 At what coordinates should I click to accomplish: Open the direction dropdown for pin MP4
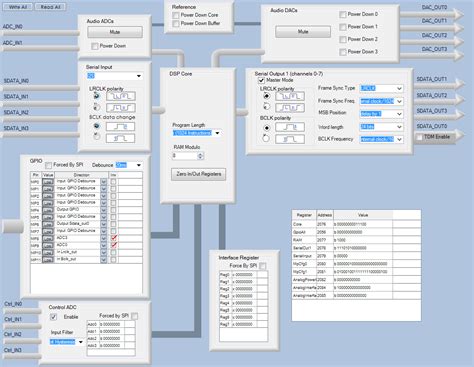[104, 210]
